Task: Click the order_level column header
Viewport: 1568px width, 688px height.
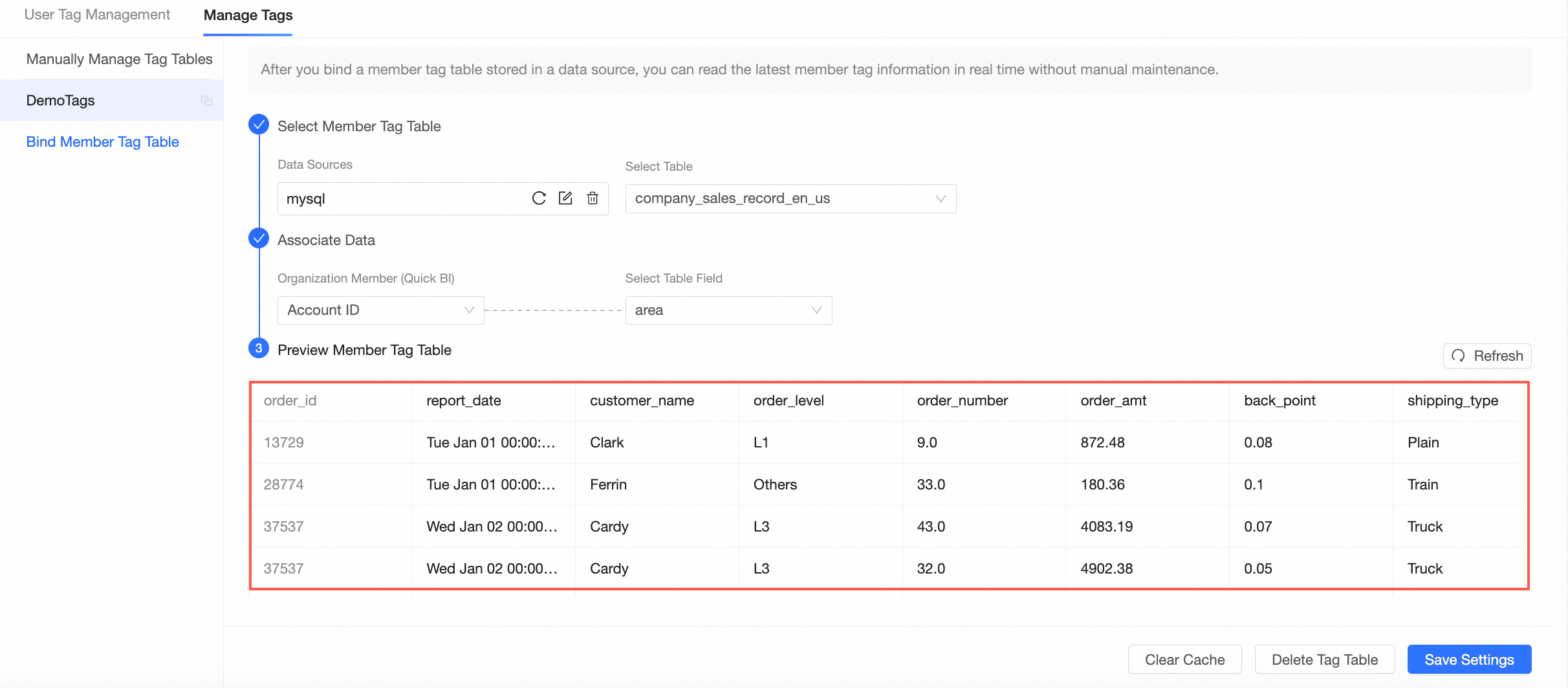Action: tap(789, 401)
